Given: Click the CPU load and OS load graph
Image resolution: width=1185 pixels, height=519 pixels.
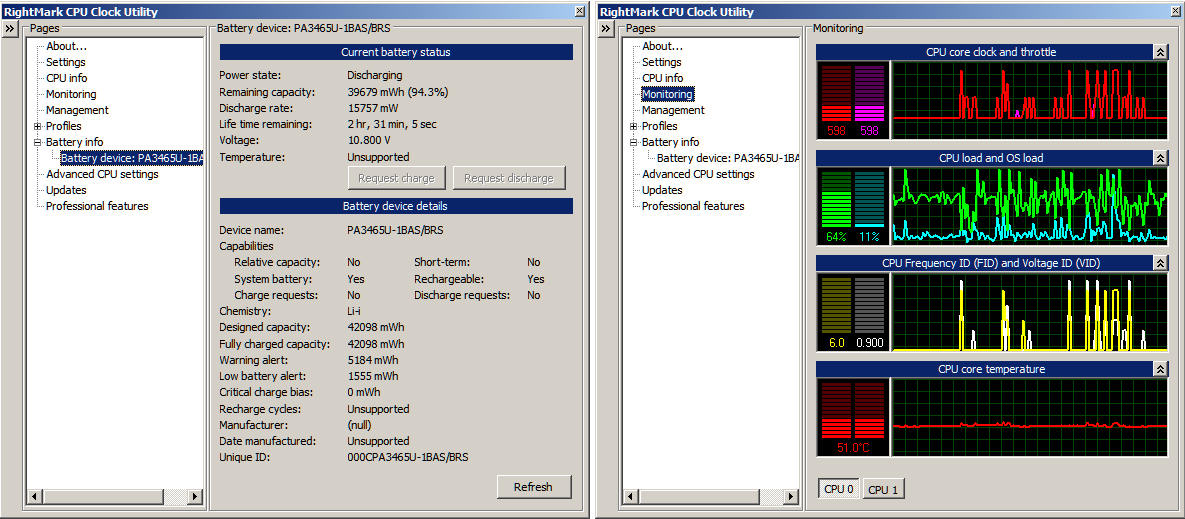Looking at the screenshot, I should [1030, 206].
